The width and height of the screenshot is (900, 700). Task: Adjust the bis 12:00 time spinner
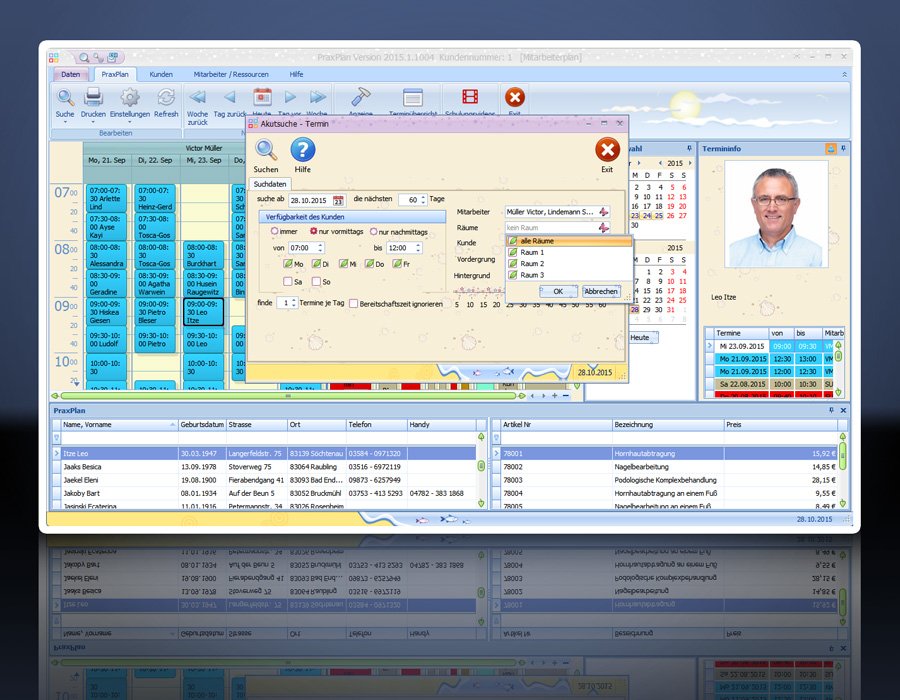[x=418, y=248]
